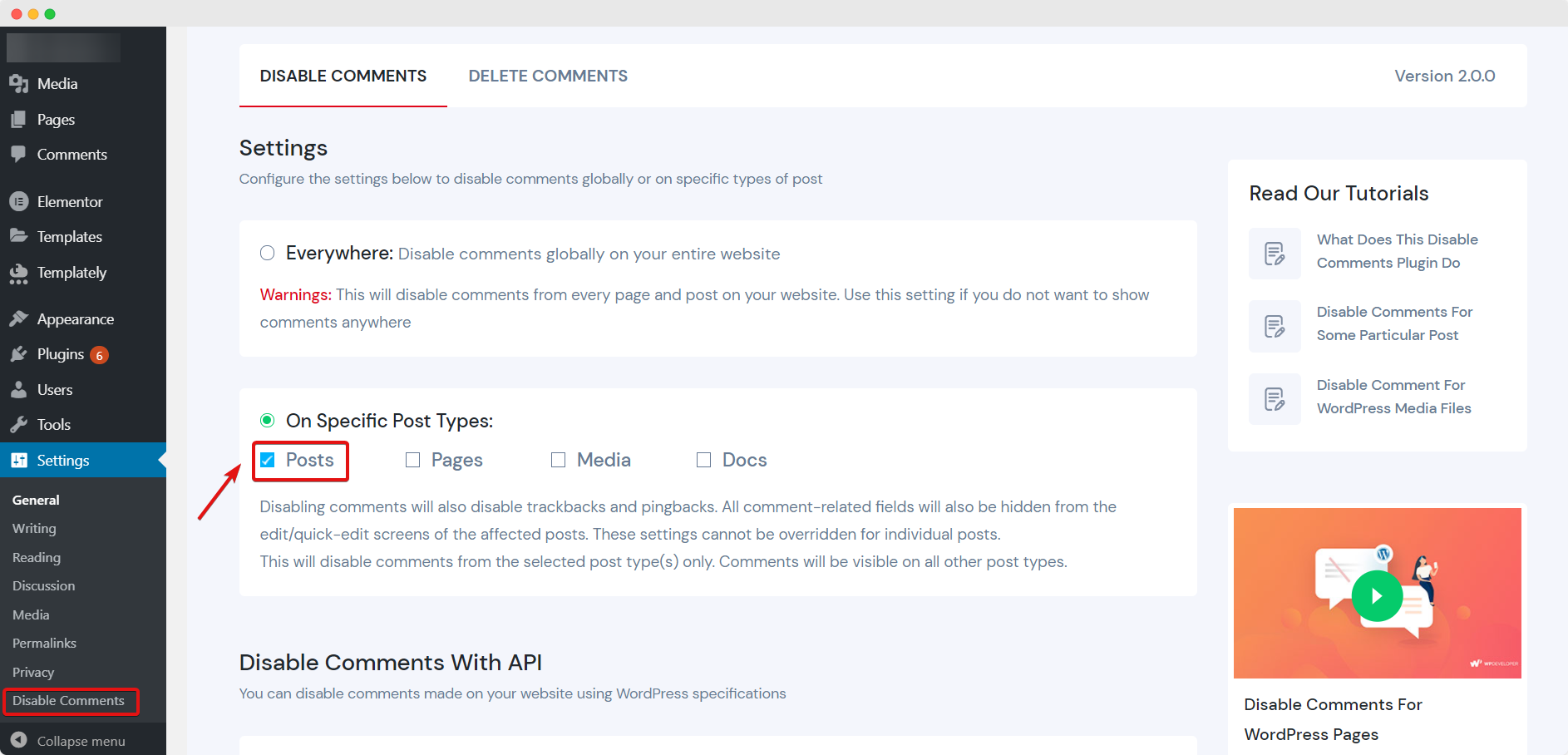The width and height of the screenshot is (1568, 755).
Task: Open the Templately menu
Action: (x=71, y=272)
